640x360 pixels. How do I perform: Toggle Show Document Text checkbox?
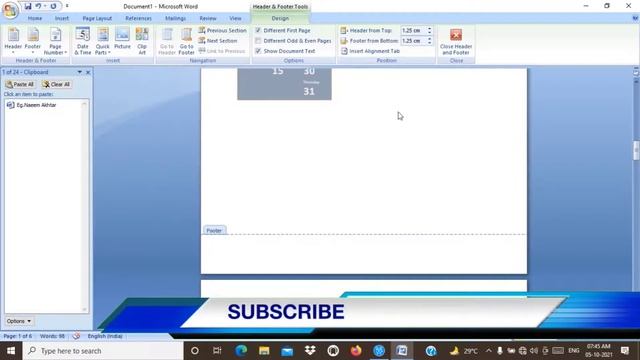(x=258, y=51)
